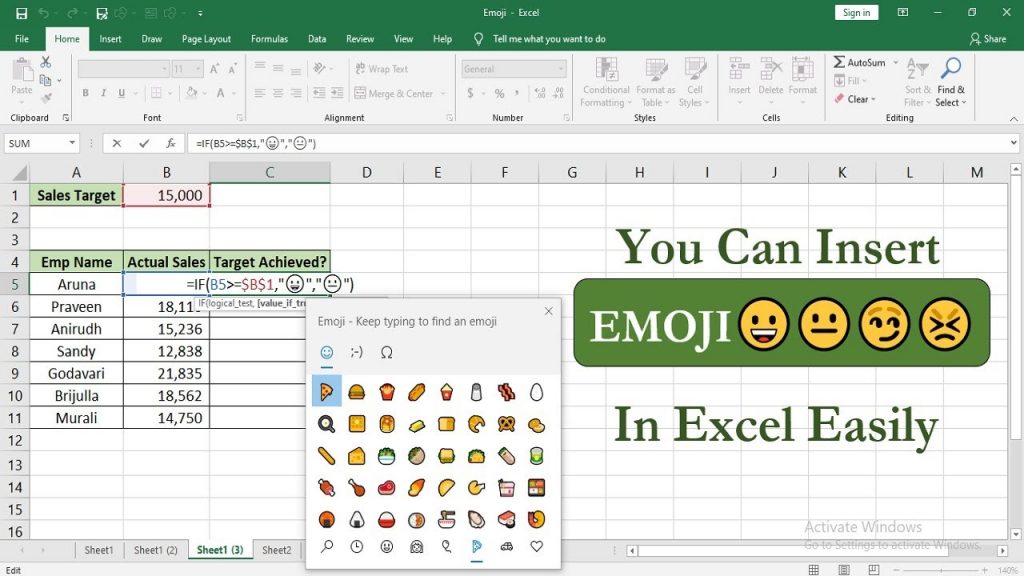This screenshot has height=576, width=1024.
Task: Confirm the formula with the checkmark icon
Action: pyautogui.click(x=145, y=144)
